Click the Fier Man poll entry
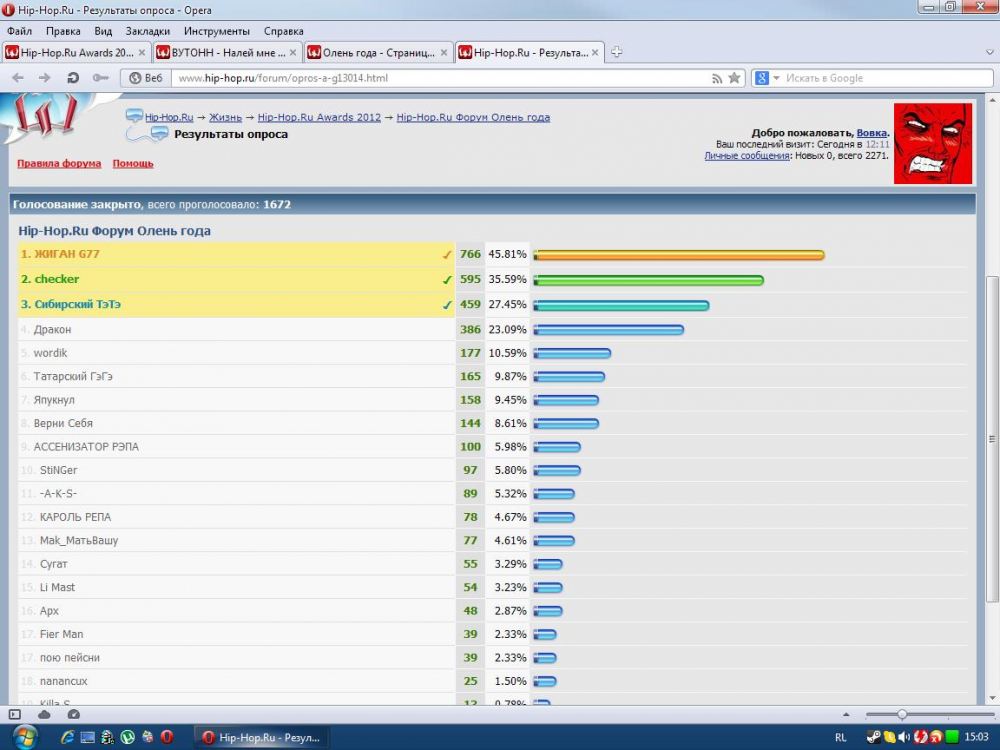Screen dimensions: 1000x750 [61, 635]
